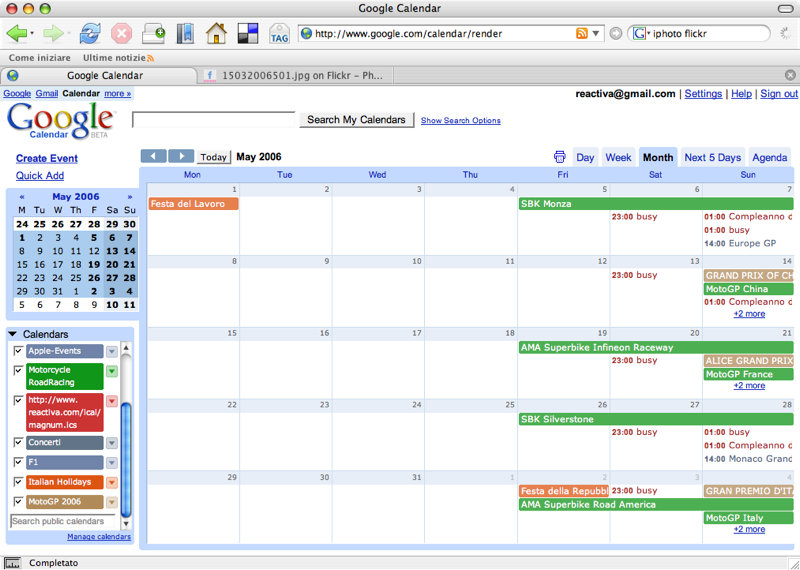Image resolution: width=800 pixels, height=570 pixels.
Task: Click the RSS feed icon in address bar
Action: [582, 34]
